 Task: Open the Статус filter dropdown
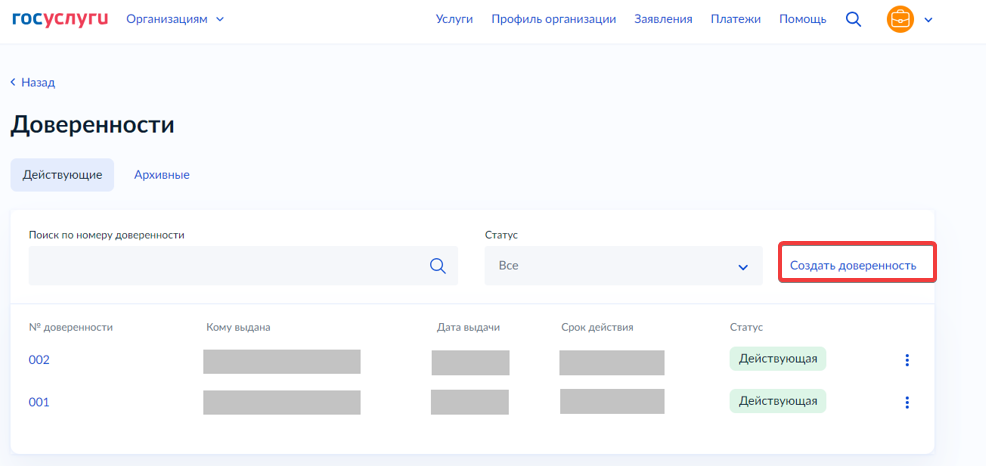[623, 266]
